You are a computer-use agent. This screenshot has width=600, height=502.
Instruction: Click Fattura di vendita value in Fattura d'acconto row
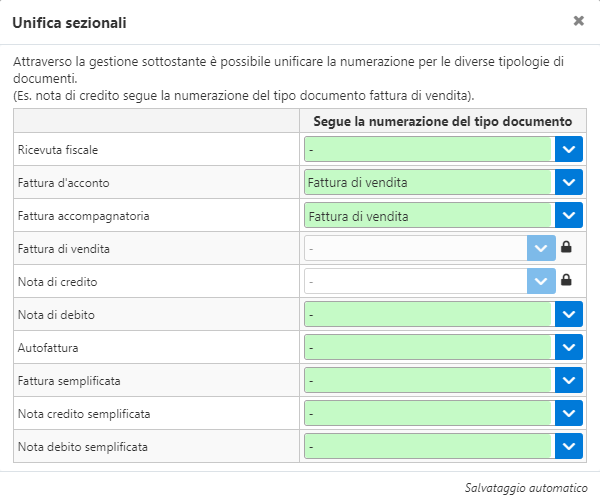[357, 183]
